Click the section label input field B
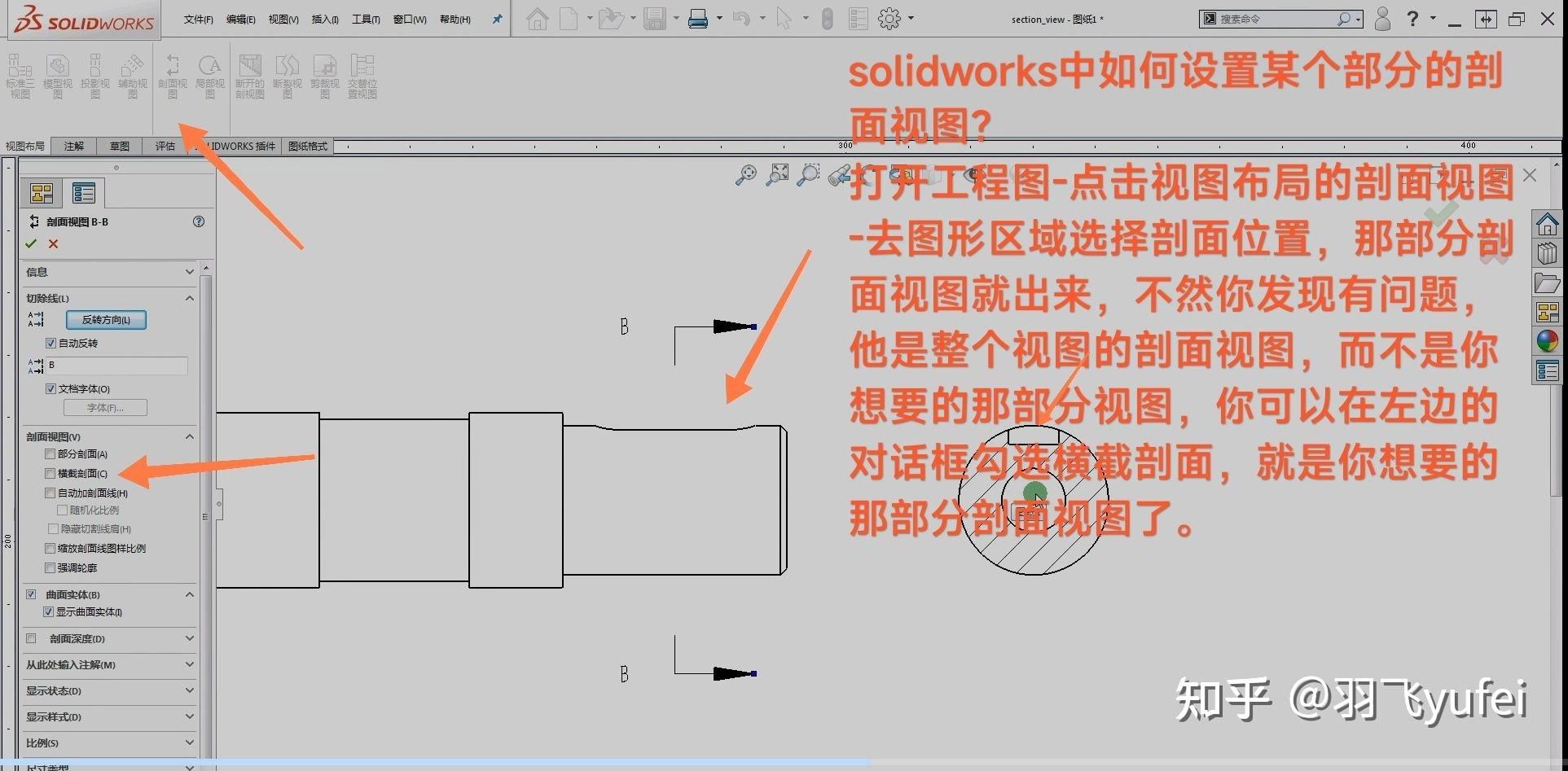Image resolution: width=1568 pixels, height=771 pixels. pyautogui.click(x=116, y=366)
